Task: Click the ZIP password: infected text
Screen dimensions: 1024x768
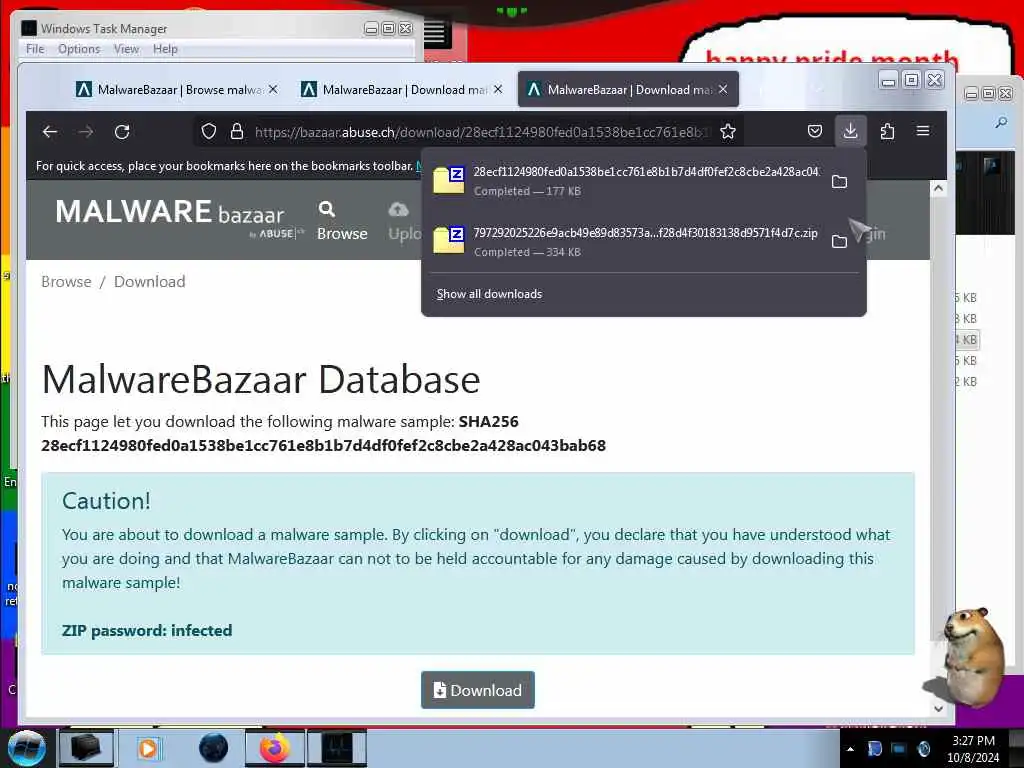Action: click(147, 630)
